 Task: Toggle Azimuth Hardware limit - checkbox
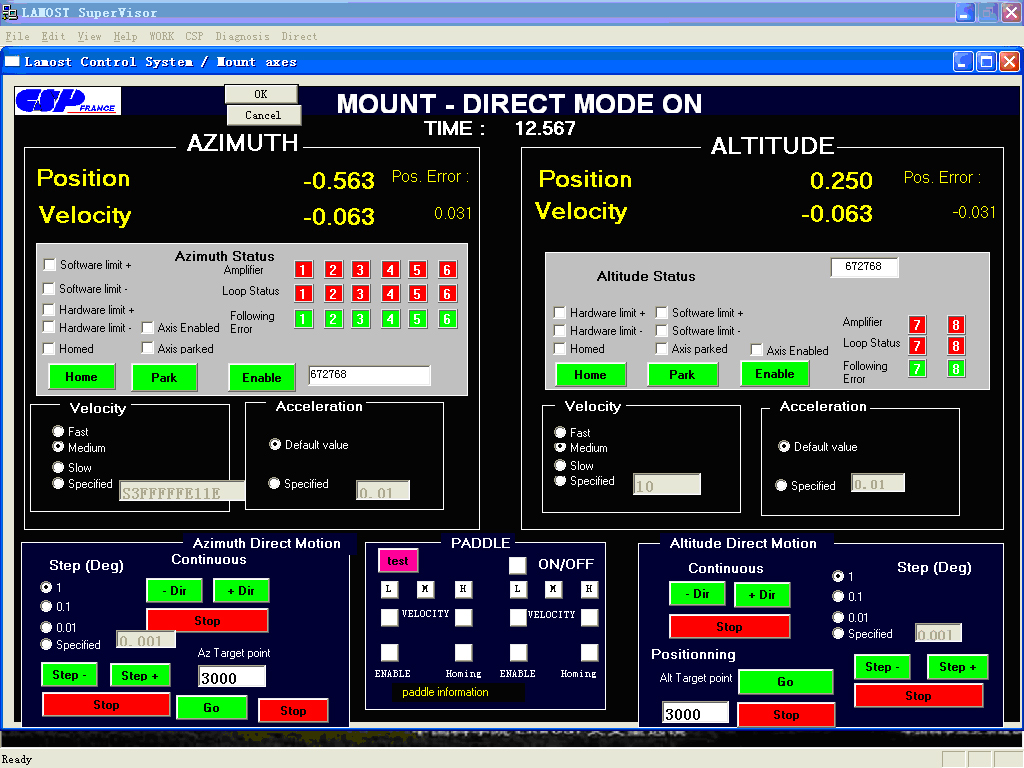tap(48, 327)
